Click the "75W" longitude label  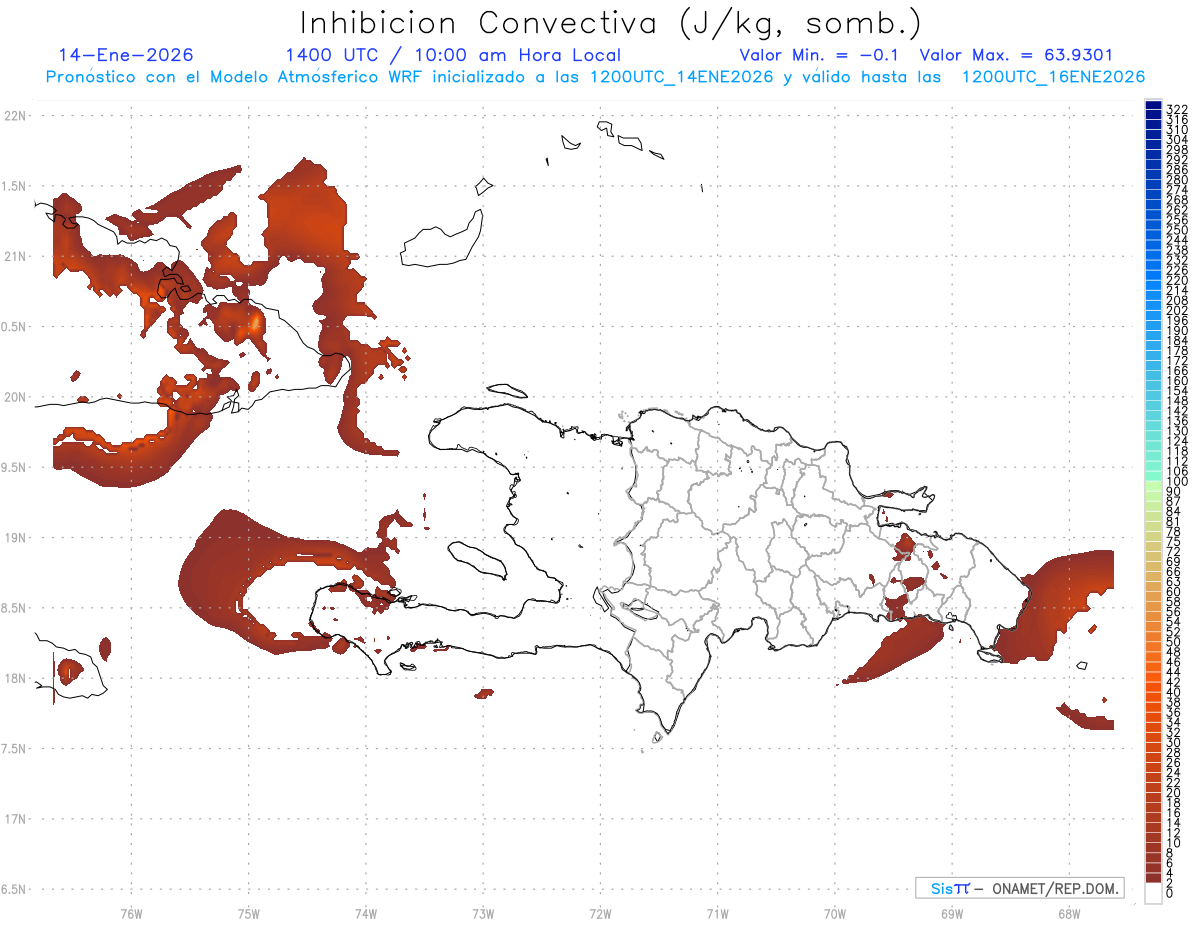coord(248,912)
